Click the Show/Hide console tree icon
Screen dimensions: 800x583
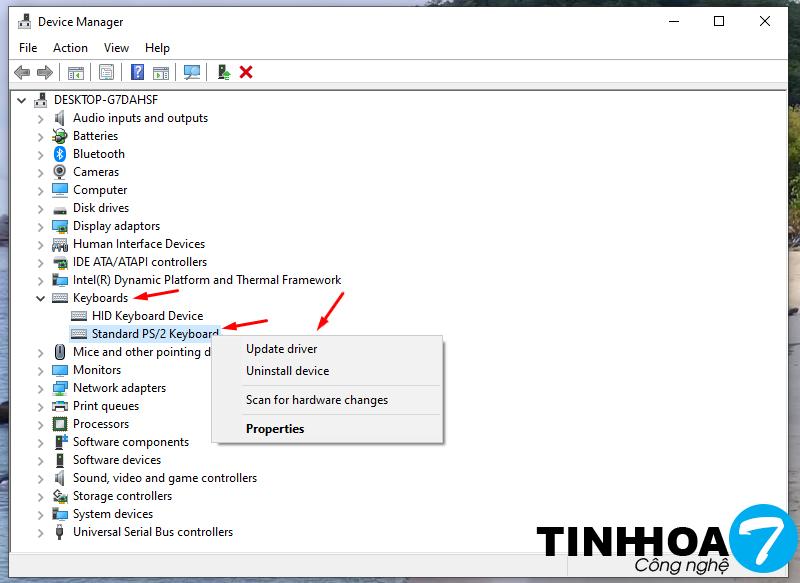click(75, 72)
